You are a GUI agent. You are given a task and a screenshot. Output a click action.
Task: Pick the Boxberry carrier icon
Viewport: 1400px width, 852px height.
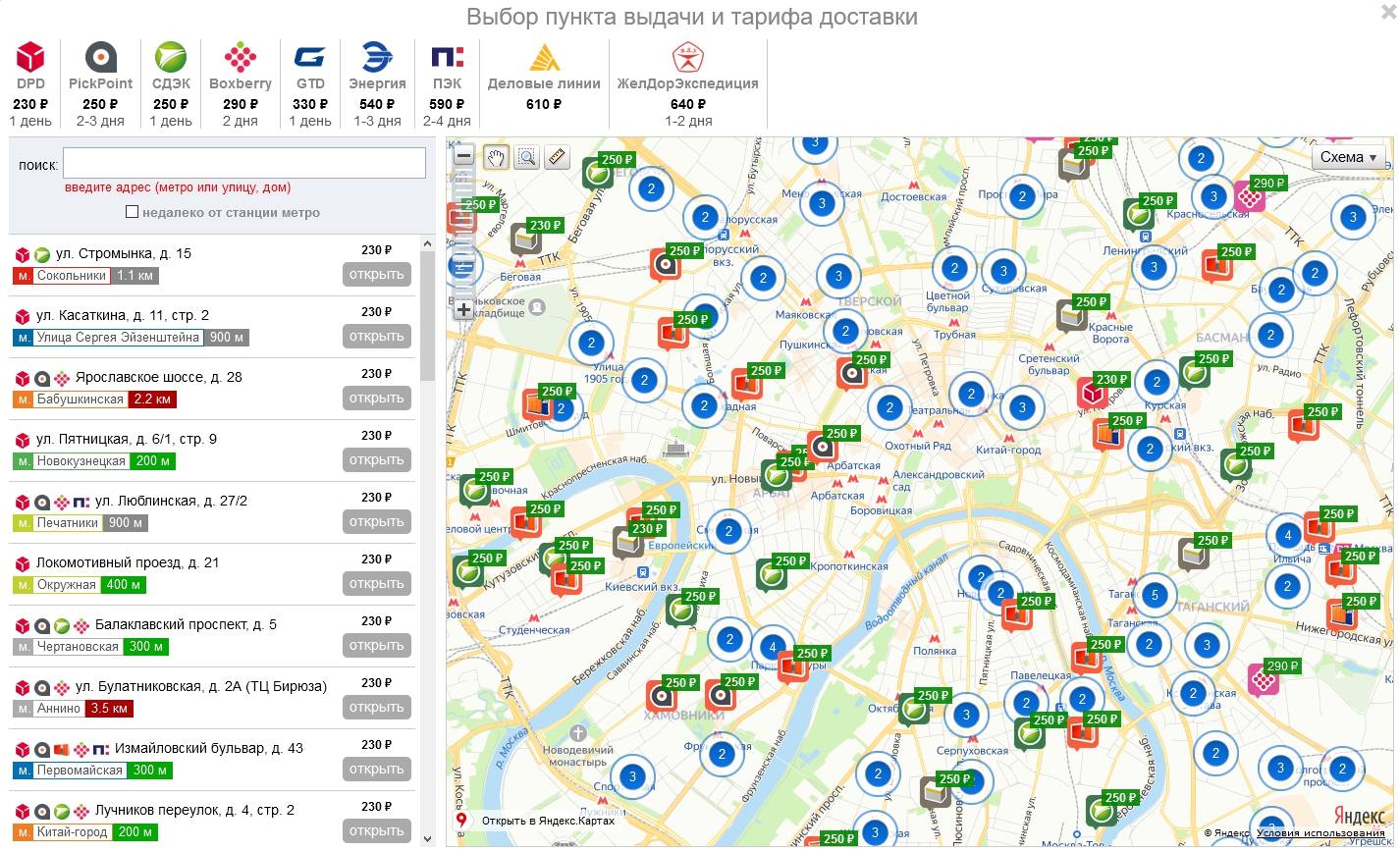click(241, 56)
